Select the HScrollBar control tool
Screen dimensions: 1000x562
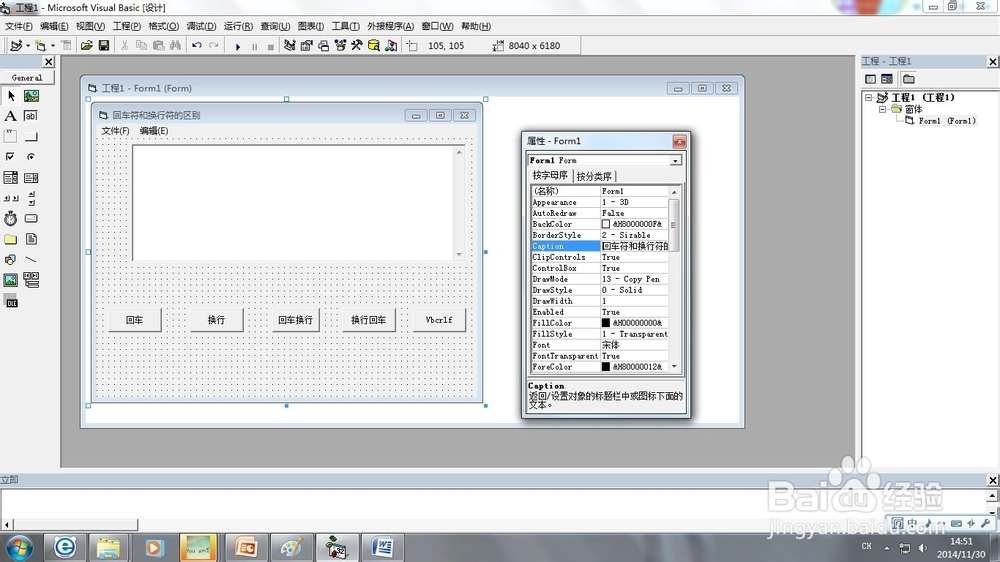point(11,198)
